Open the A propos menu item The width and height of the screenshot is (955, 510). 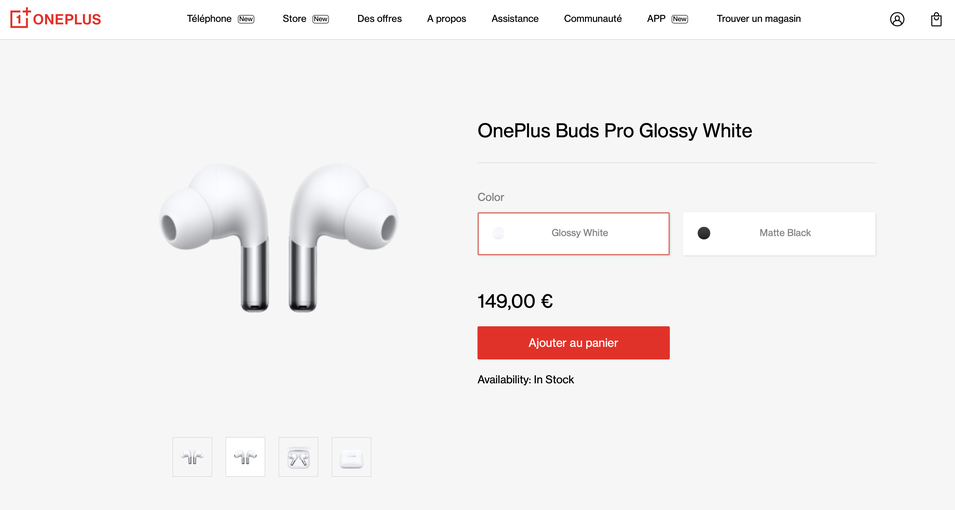click(x=446, y=19)
